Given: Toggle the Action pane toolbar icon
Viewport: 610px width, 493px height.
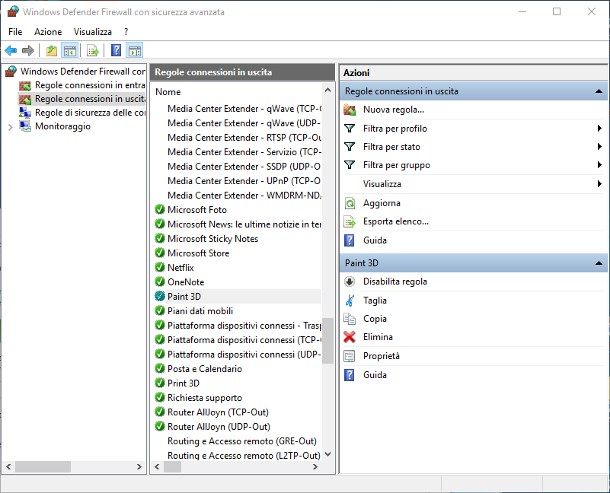Looking at the screenshot, I should point(135,51).
